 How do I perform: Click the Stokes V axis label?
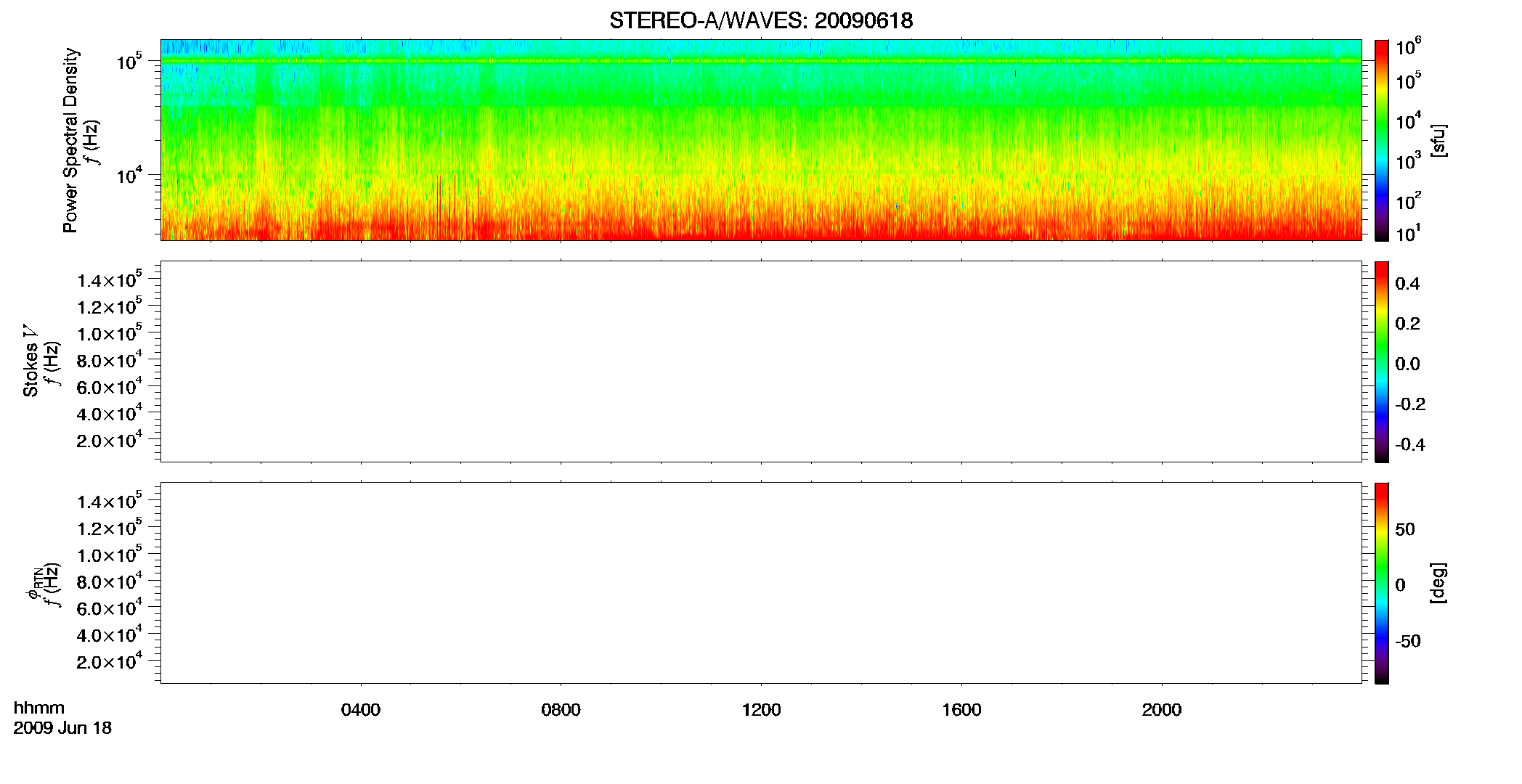point(30,361)
